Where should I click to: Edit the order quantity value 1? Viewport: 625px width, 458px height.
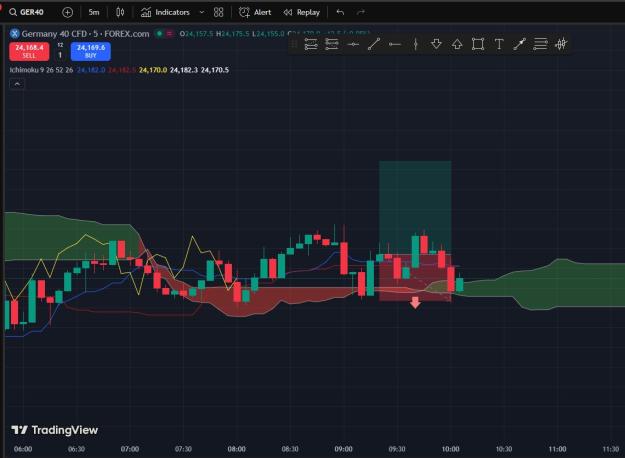pos(60,55)
